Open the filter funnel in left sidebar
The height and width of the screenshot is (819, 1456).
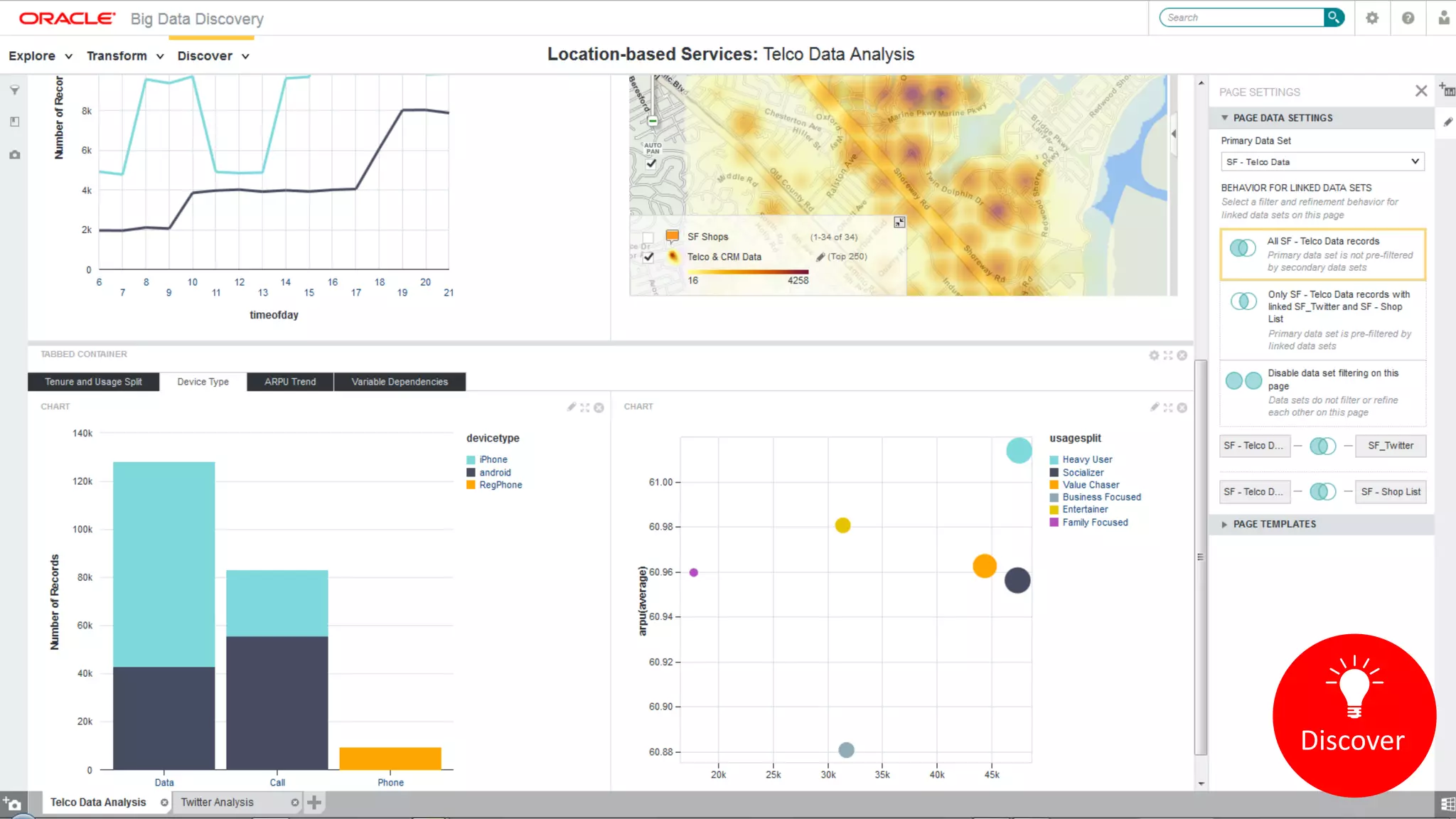click(14, 90)
